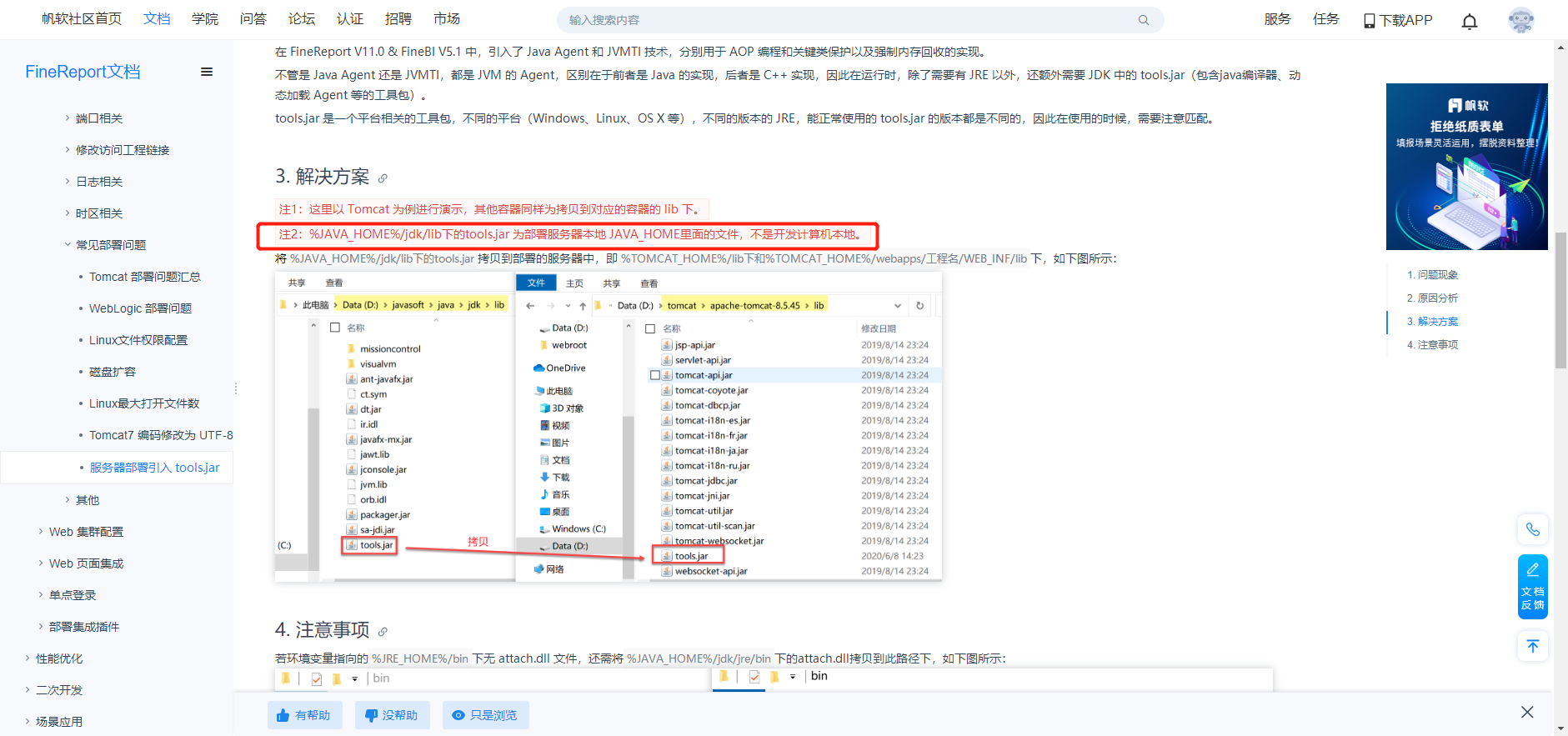Open the 论坛 nav item

pyautogui.click(x=302, y=19)
